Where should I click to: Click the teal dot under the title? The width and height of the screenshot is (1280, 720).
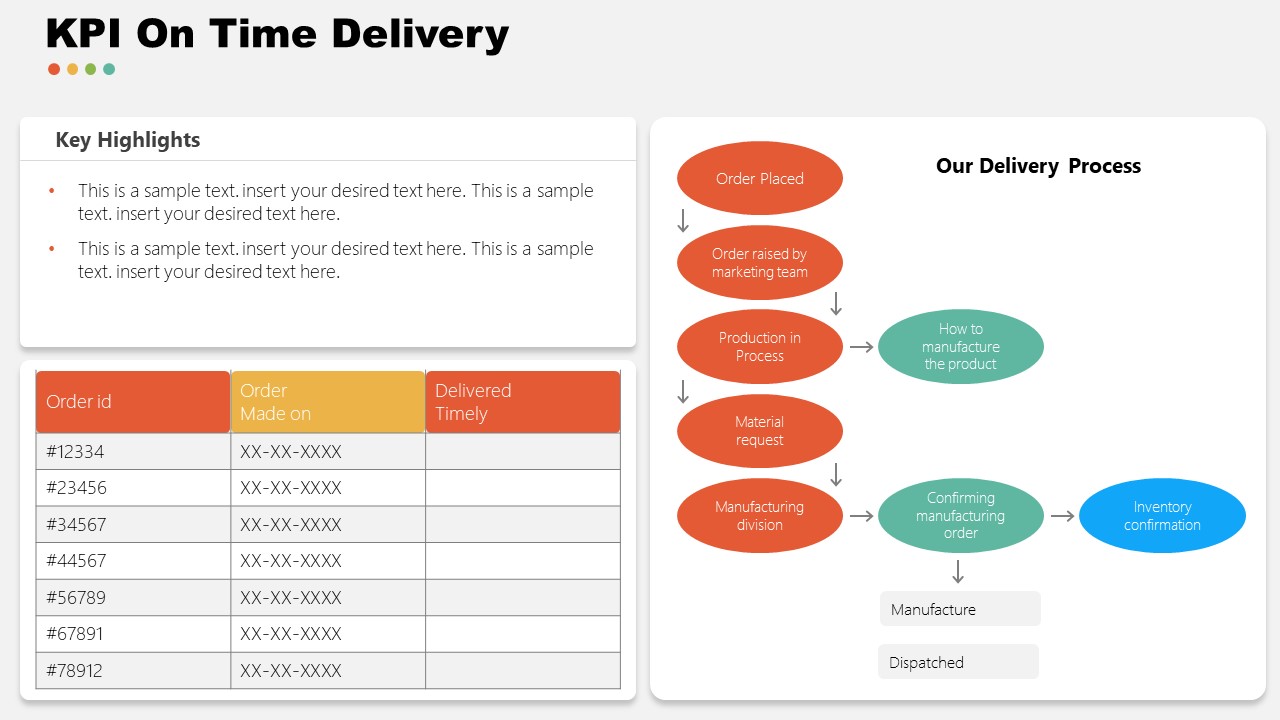tap(109, 69)
